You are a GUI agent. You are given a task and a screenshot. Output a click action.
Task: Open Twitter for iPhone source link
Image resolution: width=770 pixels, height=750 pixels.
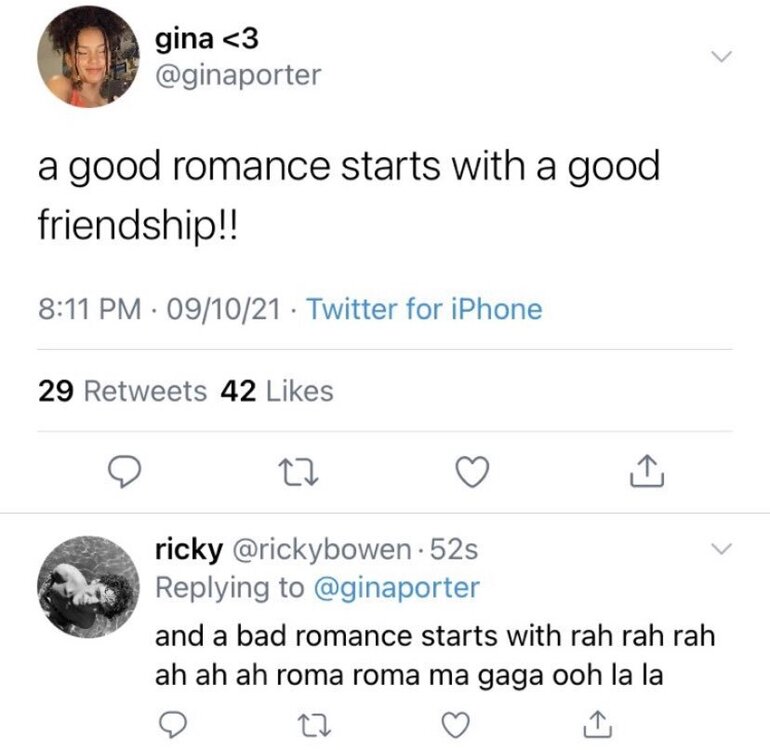pyautogui.click(x=424, y=309)
